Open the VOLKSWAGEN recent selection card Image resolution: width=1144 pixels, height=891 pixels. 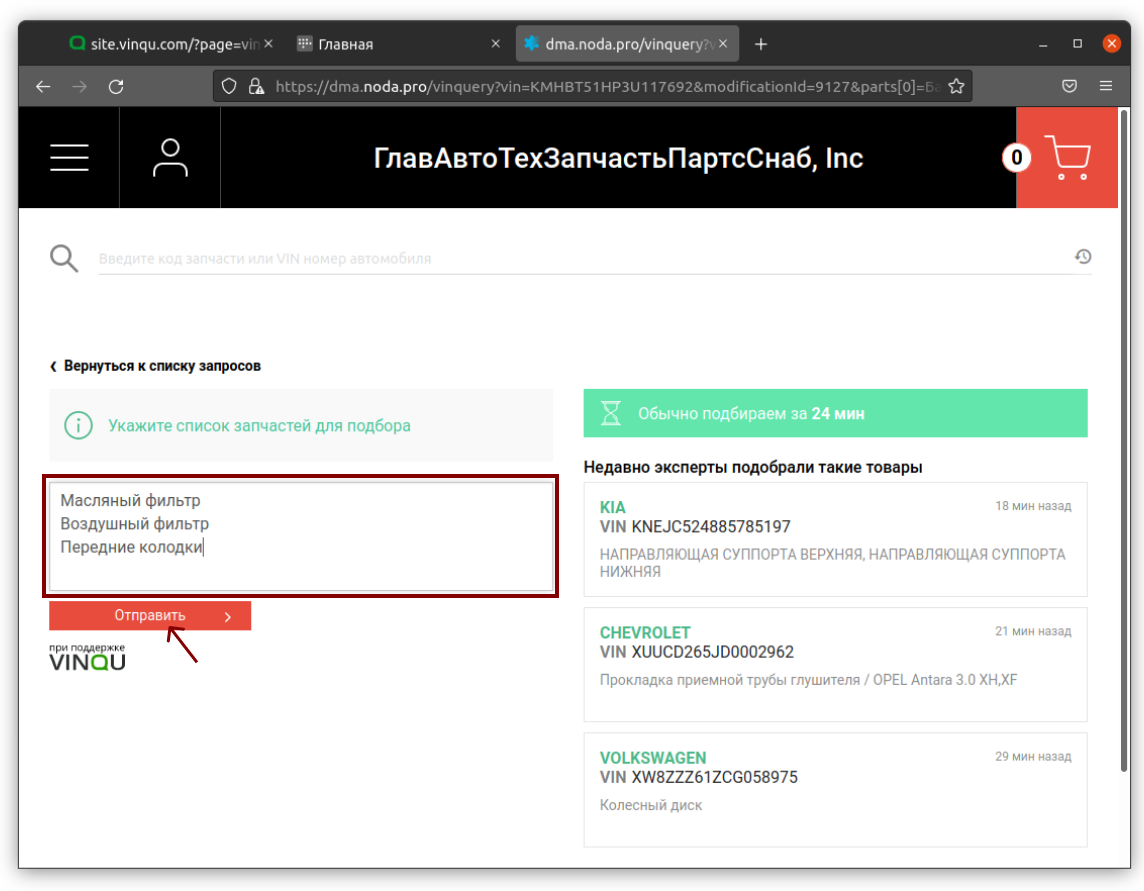(x=835, y=789)
